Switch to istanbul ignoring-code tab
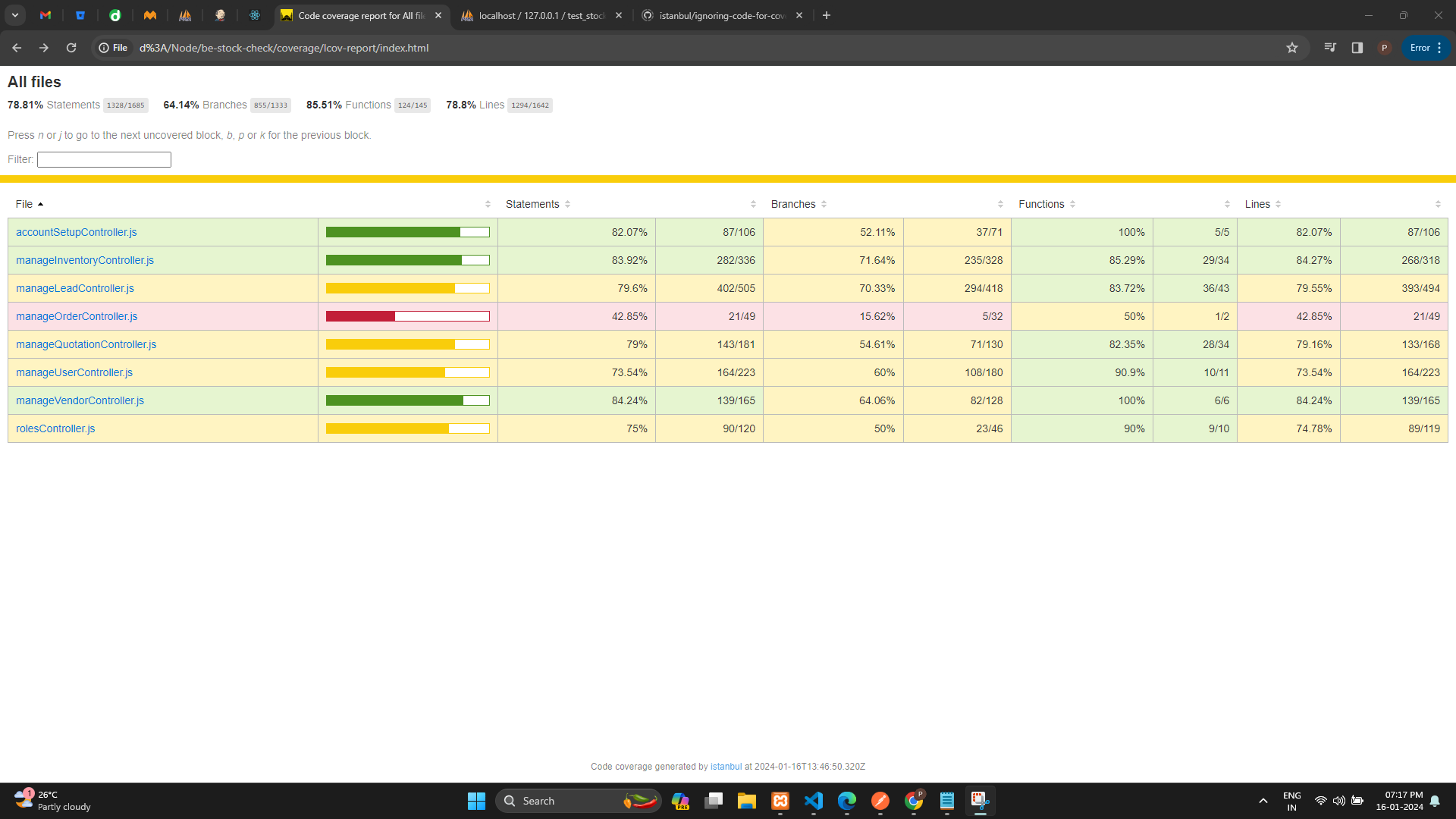 coord(720,15)
